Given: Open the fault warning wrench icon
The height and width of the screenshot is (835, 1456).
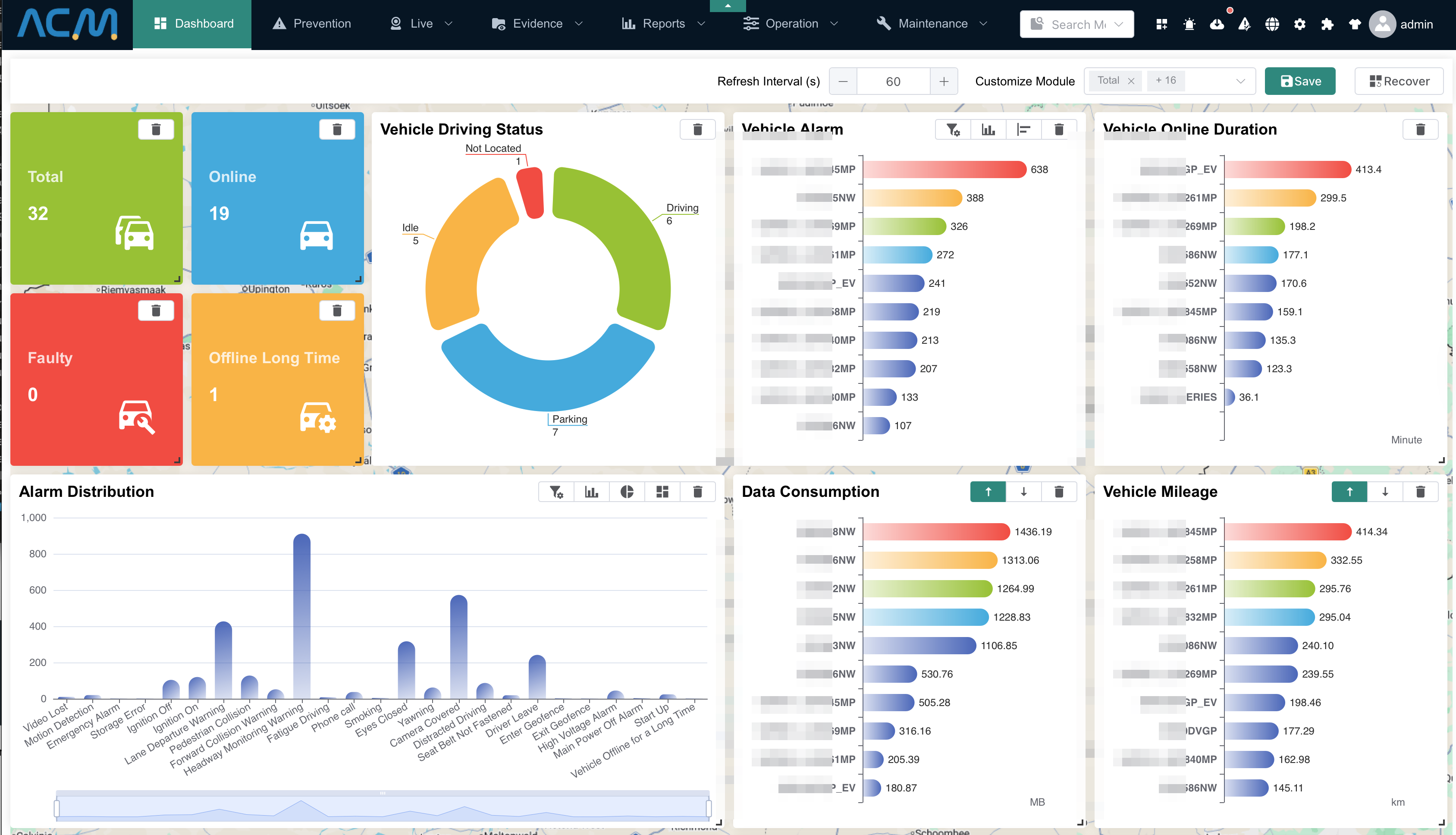Looking at the screenshot, I should (x=1244, y=24).
